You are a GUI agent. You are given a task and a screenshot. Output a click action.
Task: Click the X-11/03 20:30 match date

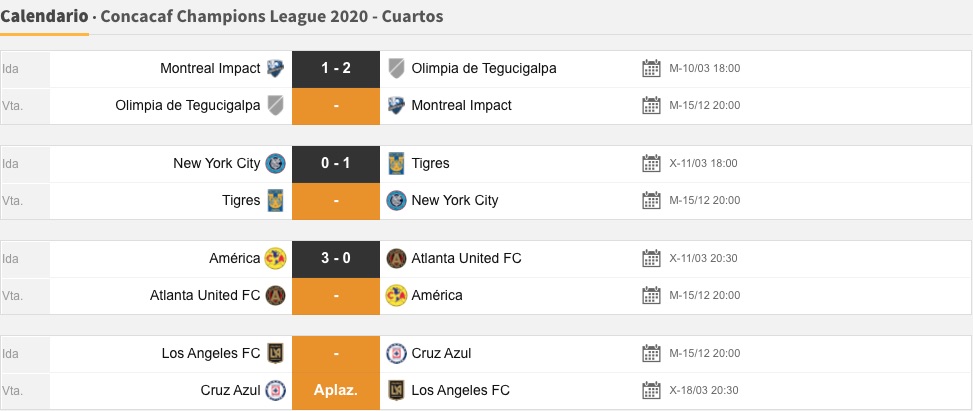coord(704,258)
